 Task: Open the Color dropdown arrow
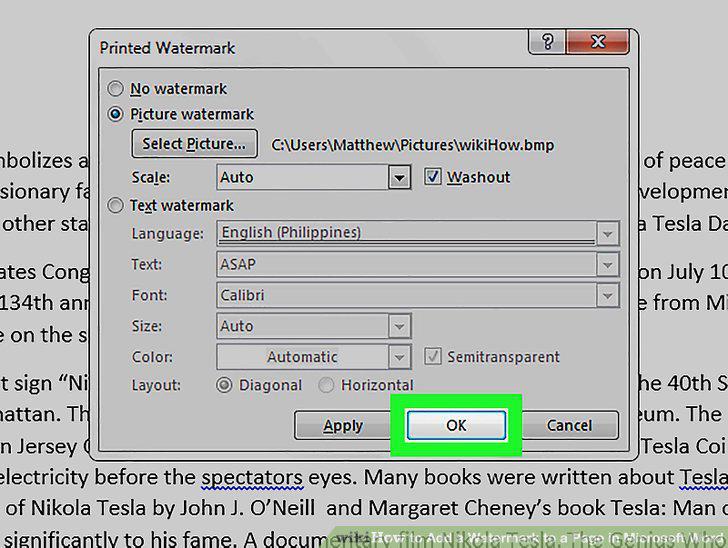(399, 357)
